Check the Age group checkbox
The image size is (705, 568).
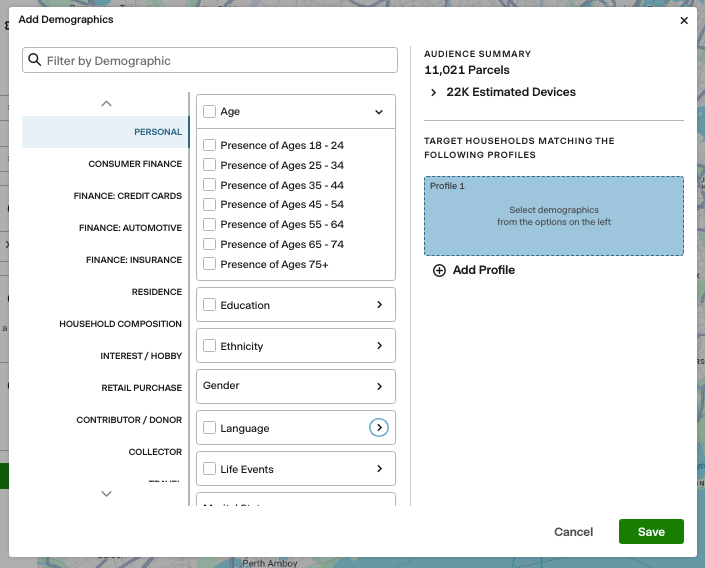(210, 111)
